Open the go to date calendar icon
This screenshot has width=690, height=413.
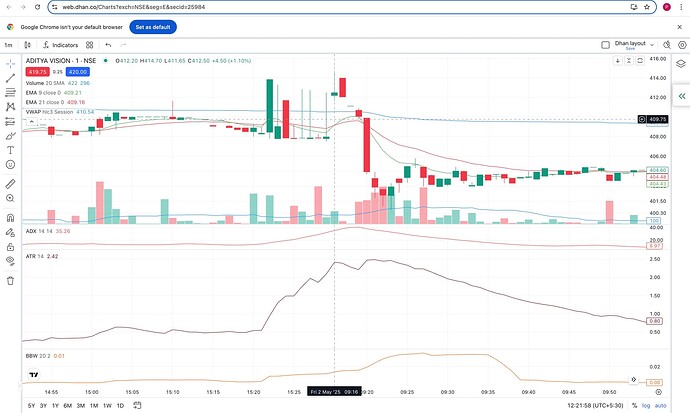pos(137,405)
